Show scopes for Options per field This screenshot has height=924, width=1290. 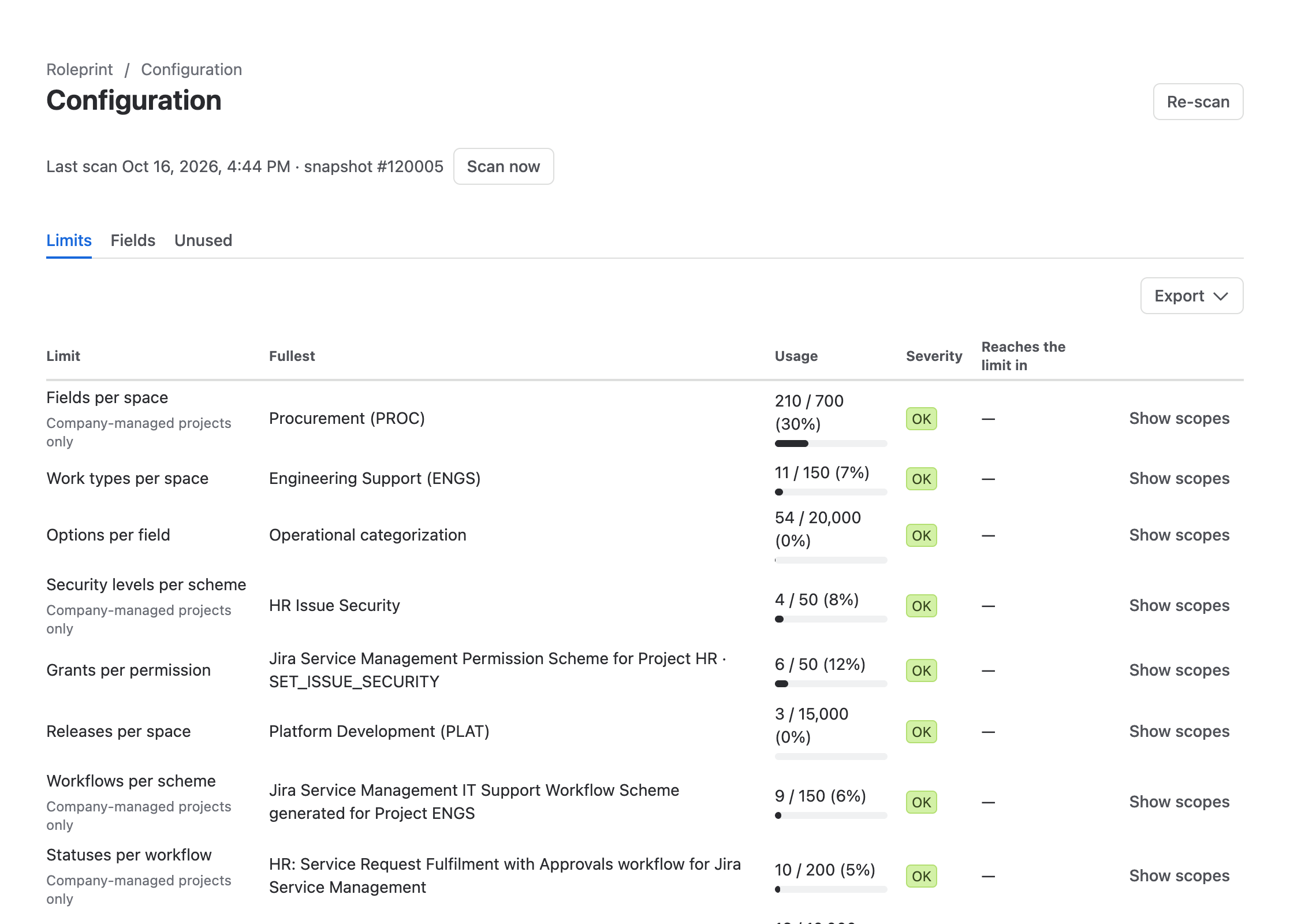(x=1179, y=535)
